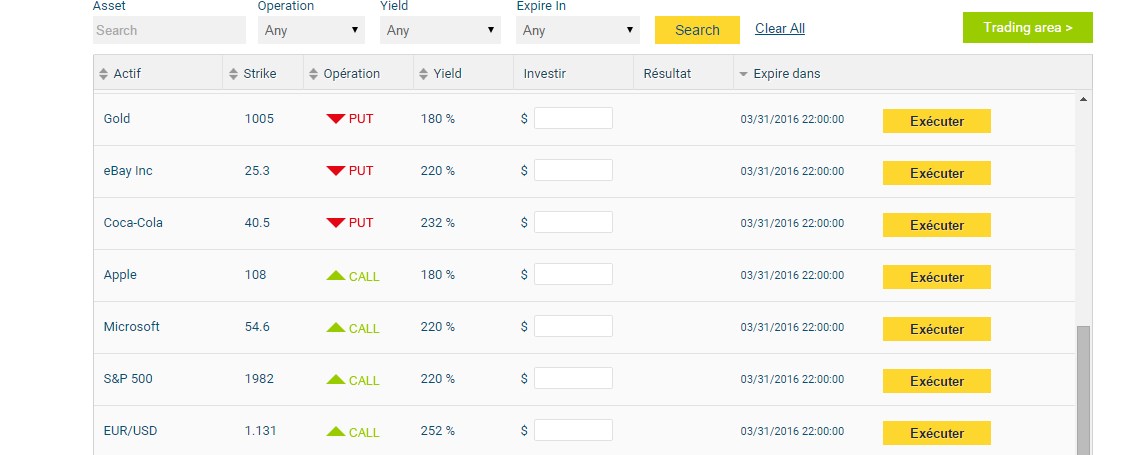The image size is (1138, 455).
Task: Open the Operation filter dropdown
Action: coord(311,30)
